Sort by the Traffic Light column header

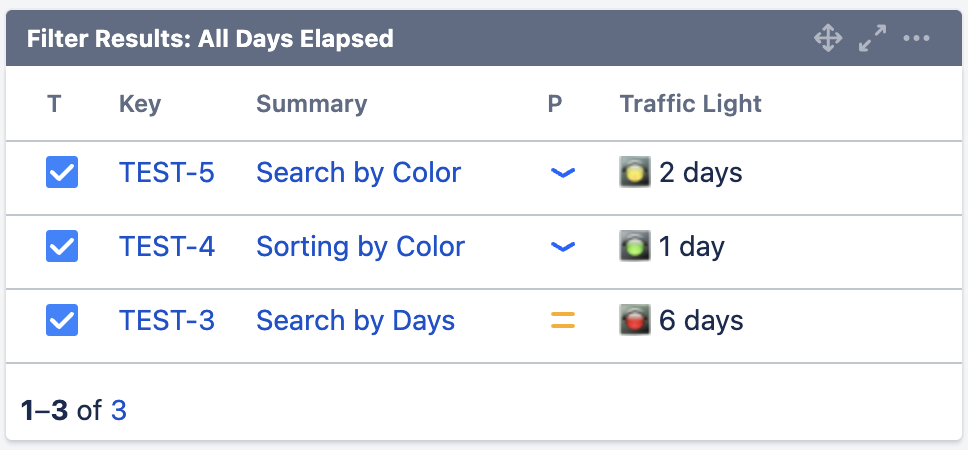(x=690, y=104)
